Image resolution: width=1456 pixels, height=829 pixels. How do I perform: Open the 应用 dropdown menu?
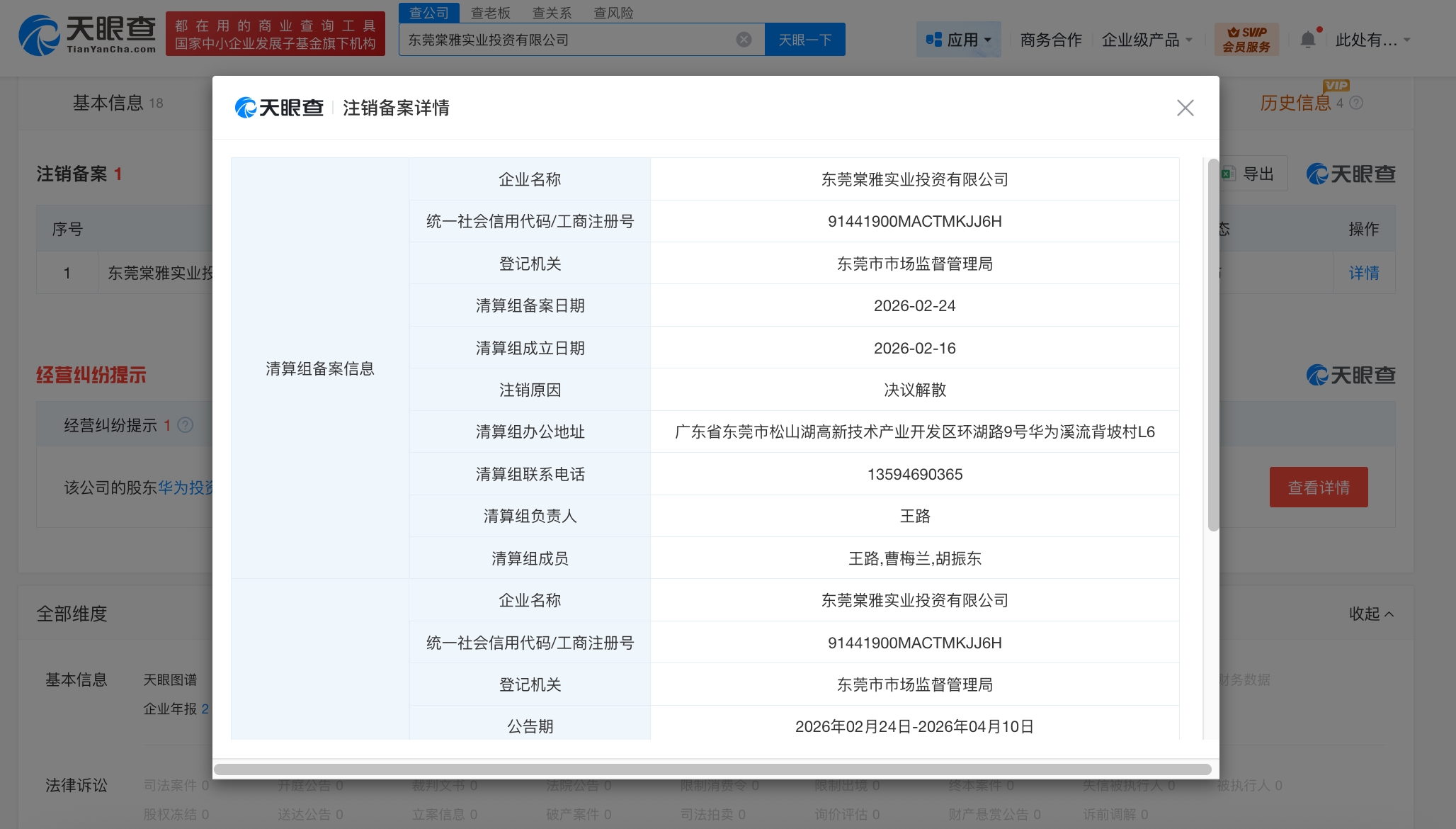[x=958, y=40]
